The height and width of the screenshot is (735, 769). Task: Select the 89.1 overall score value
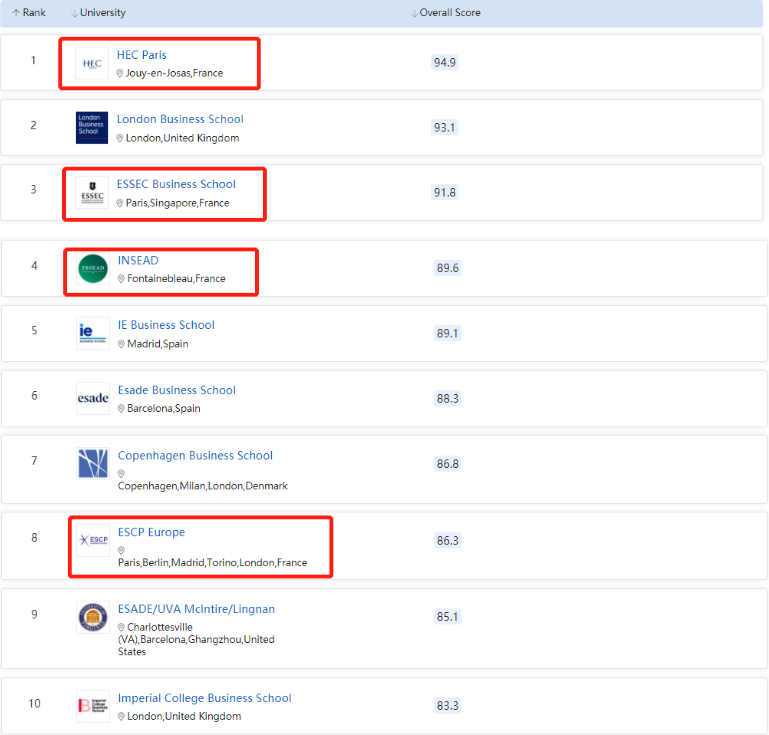point(447,333)
